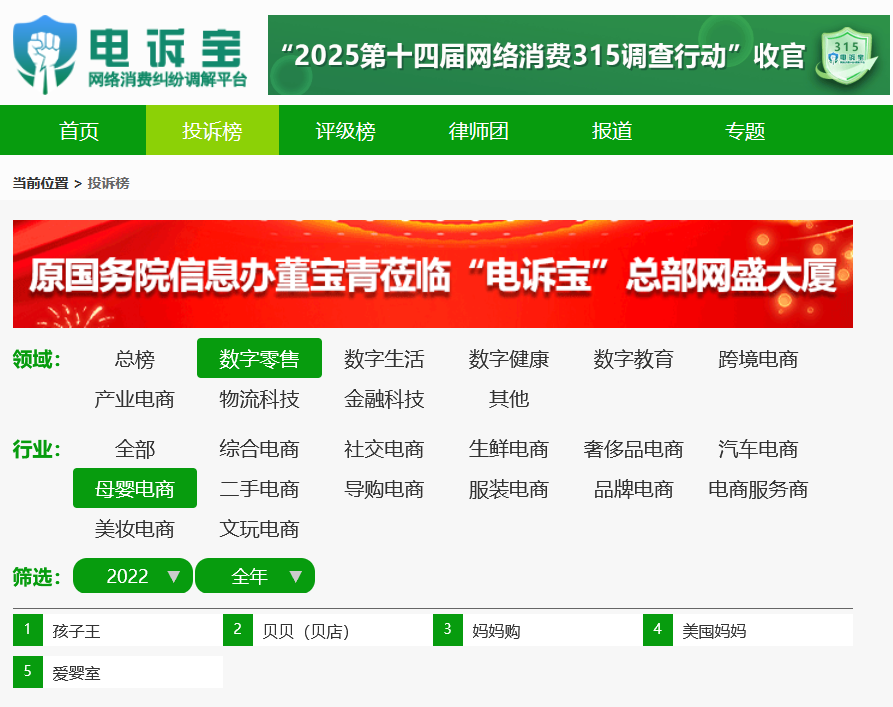Viewport: 893px width, 707px height.
Task: Select 金融科技 domain filter
Action: [384, 399]
